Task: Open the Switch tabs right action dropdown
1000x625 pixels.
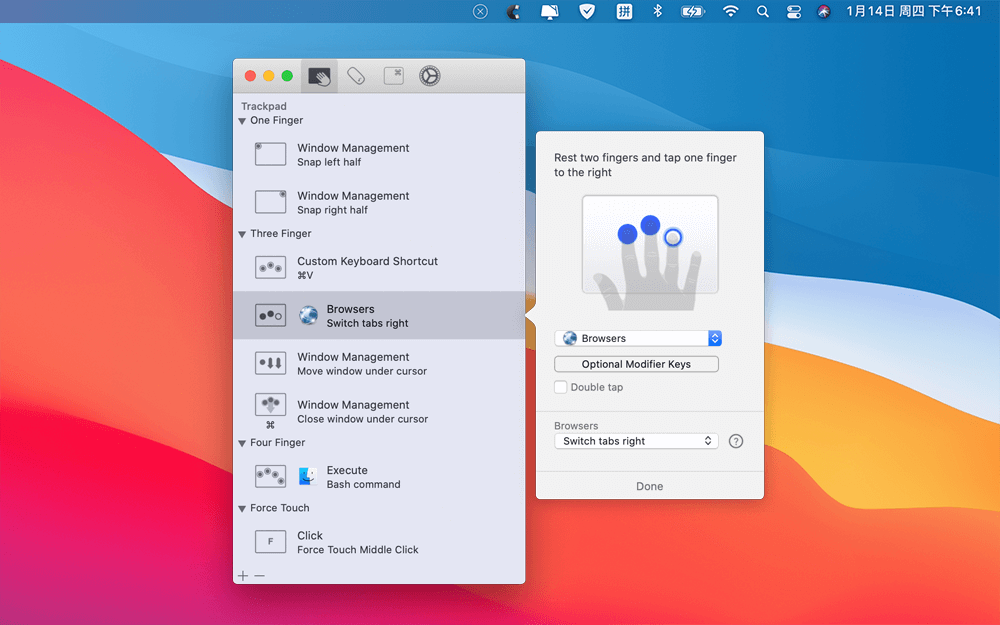Action: pyautogui.click(x=636, y=440)
